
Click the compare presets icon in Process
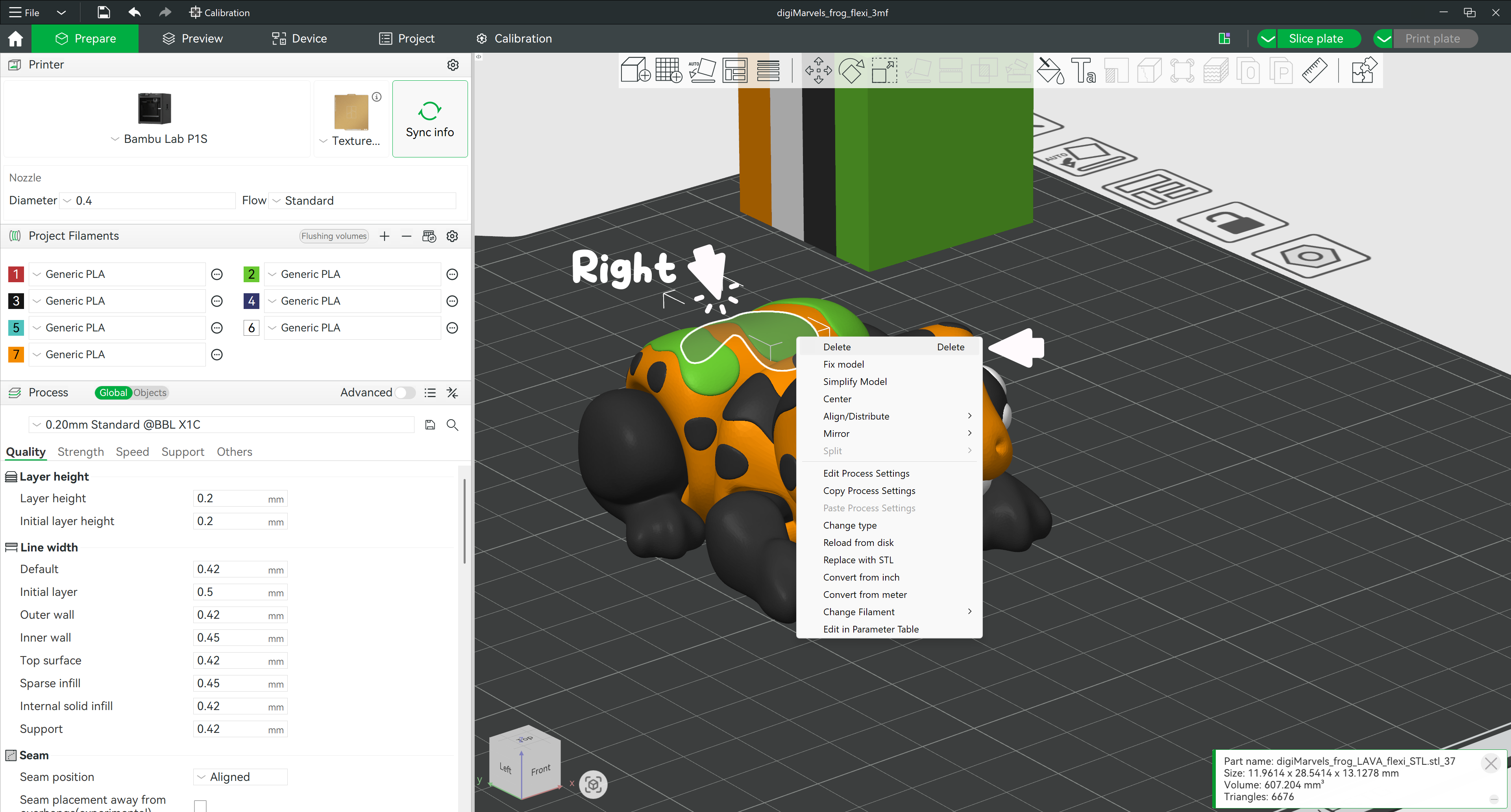point(452,392)
